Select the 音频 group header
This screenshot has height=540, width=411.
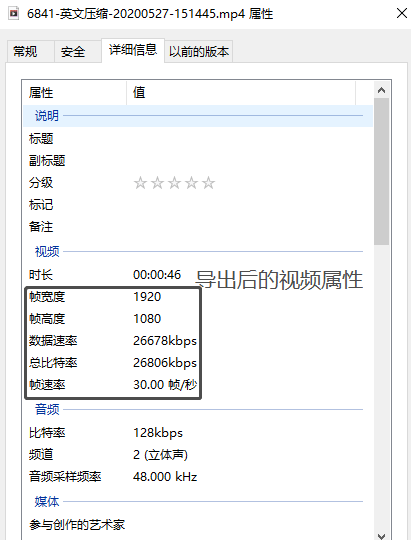198,409
